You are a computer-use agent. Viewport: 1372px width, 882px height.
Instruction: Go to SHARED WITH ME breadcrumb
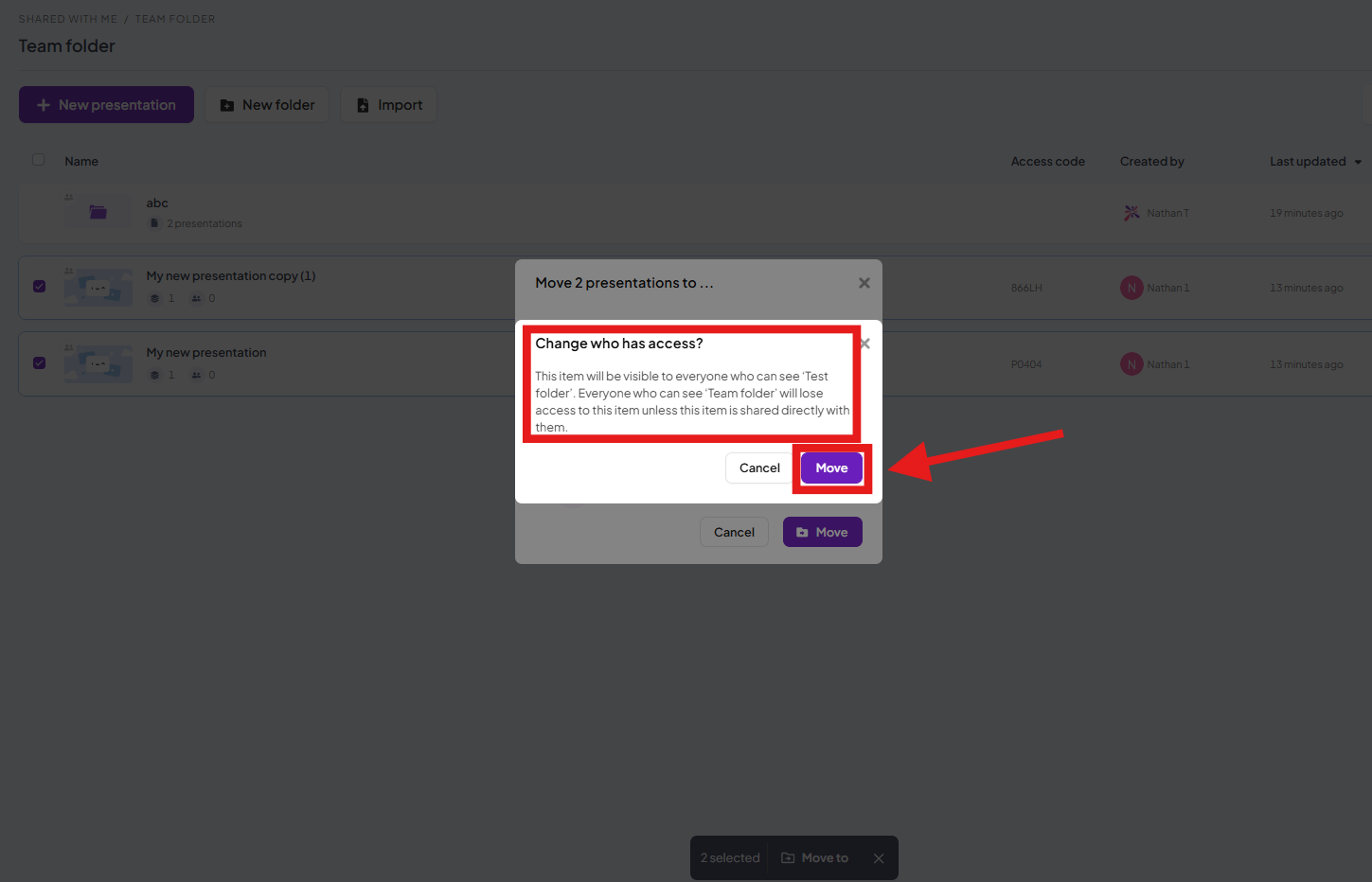click(x=68, y=19)
